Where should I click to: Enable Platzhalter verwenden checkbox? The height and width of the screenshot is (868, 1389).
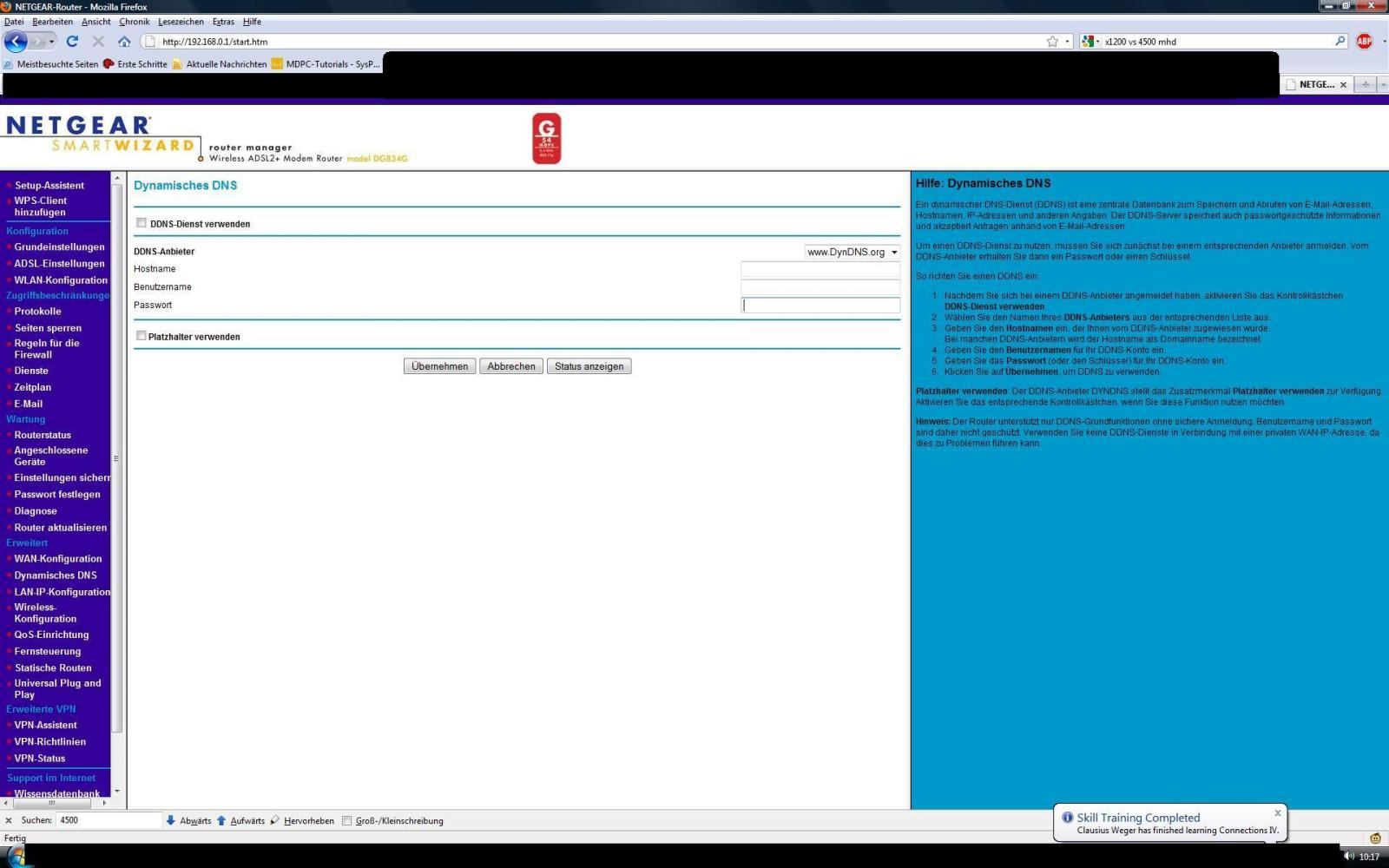point(142,336)
